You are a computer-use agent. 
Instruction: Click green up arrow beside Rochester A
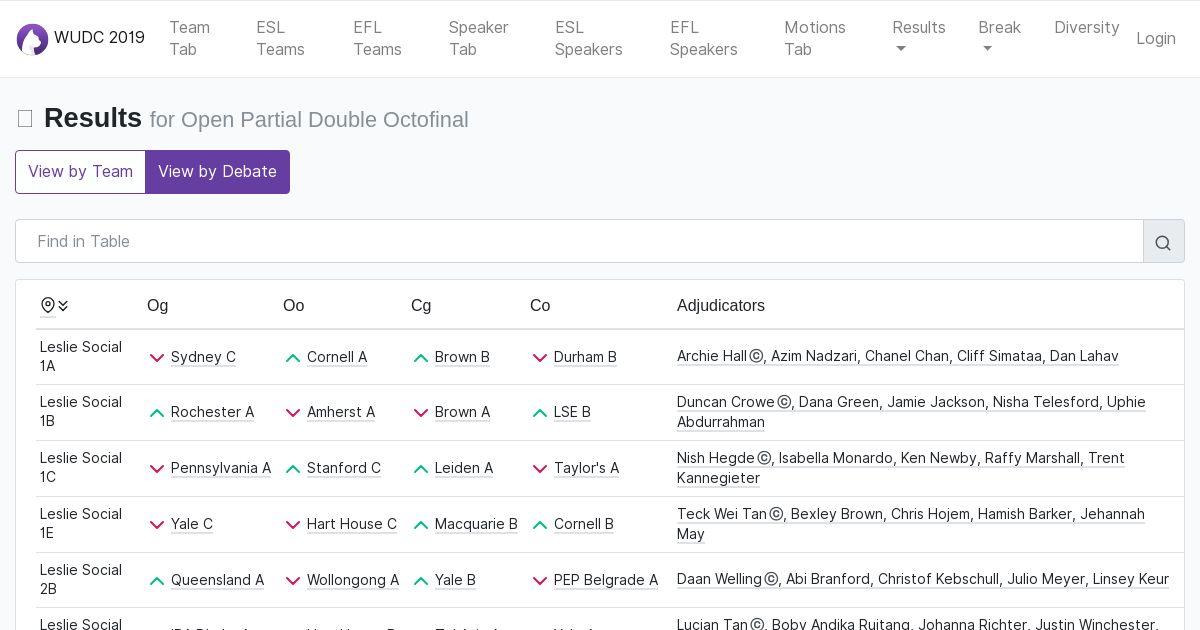(x=157, y=413)
